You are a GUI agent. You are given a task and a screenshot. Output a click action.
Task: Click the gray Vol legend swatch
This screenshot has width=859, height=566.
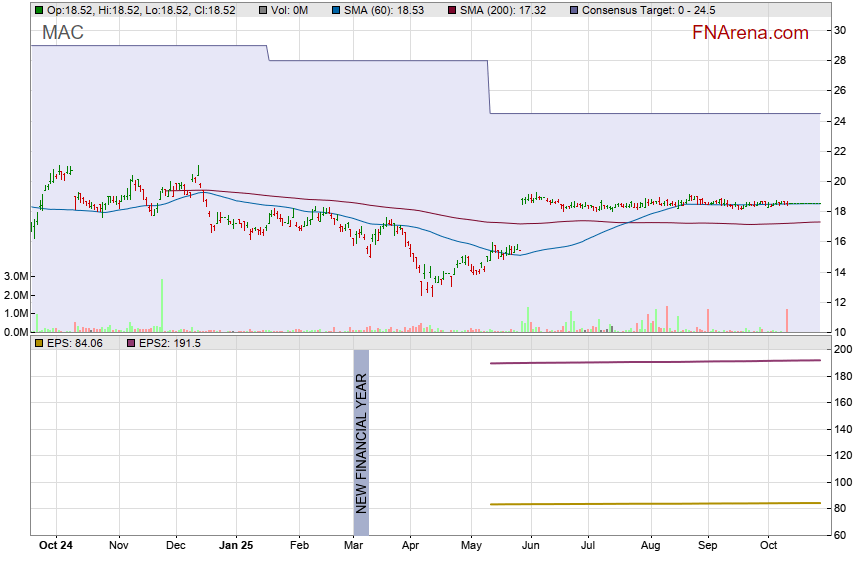coord(261,10)
